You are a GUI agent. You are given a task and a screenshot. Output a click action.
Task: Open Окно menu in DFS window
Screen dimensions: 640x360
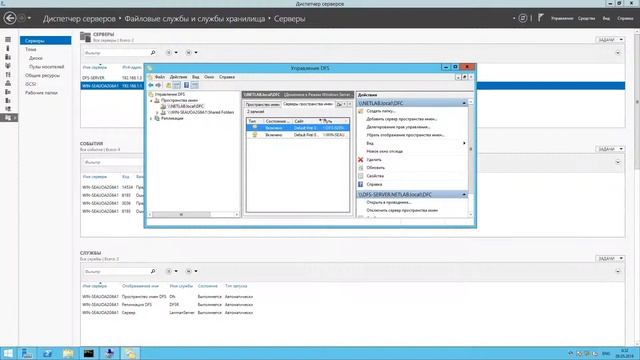click(x=209, y=77)
